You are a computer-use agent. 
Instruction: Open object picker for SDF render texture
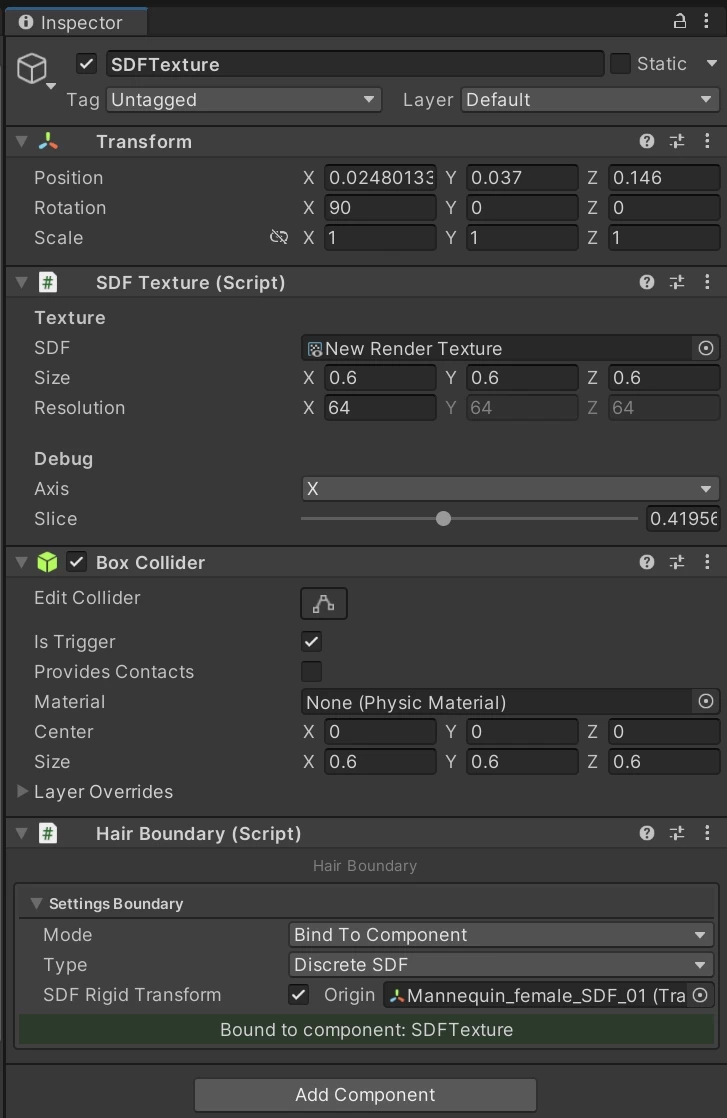coord(706,348)
